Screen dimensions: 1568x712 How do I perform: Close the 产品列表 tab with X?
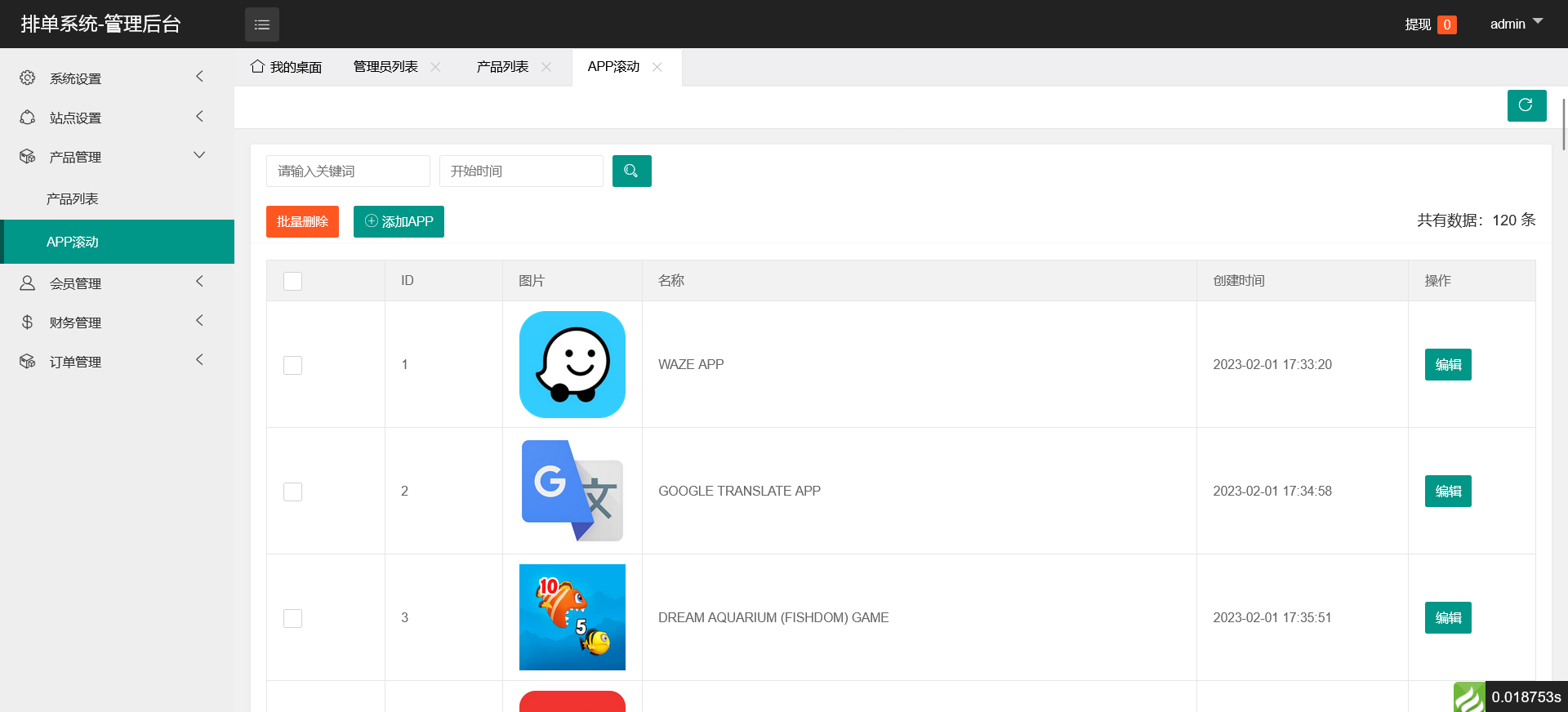click(x=546, y=67)
